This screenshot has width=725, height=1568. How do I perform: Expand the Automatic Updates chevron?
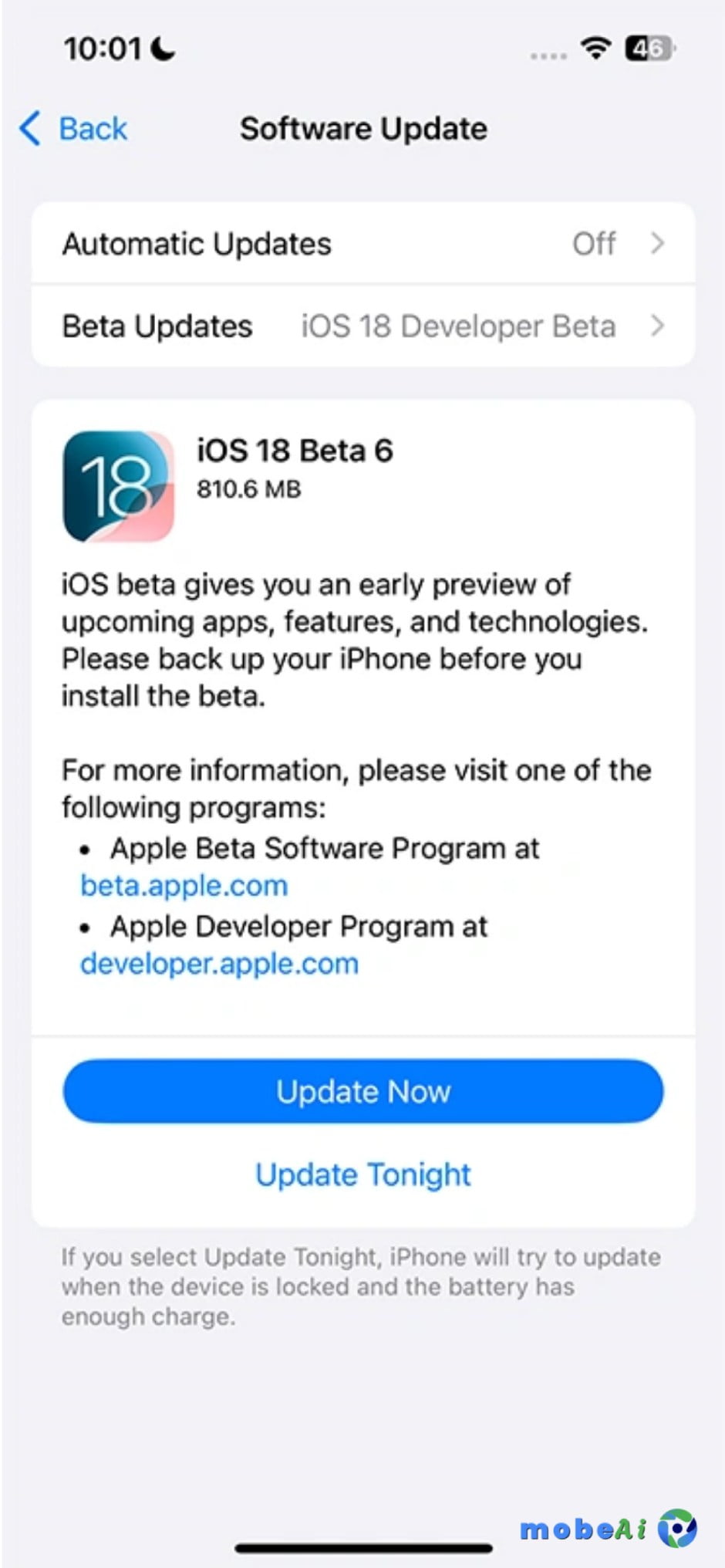[x=657, y=244]
